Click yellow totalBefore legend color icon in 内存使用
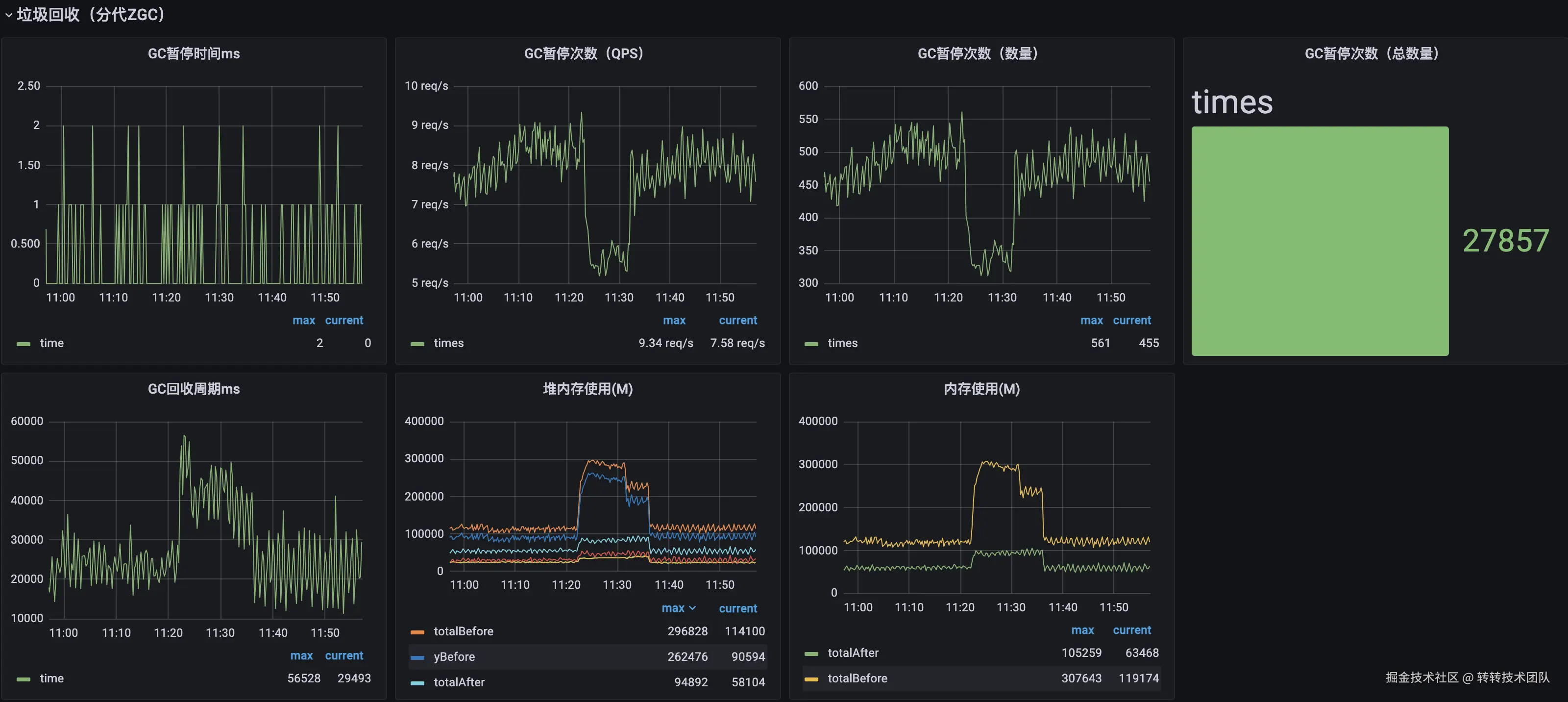This screenshot has height=702, width=1568. tap(811, 679)
